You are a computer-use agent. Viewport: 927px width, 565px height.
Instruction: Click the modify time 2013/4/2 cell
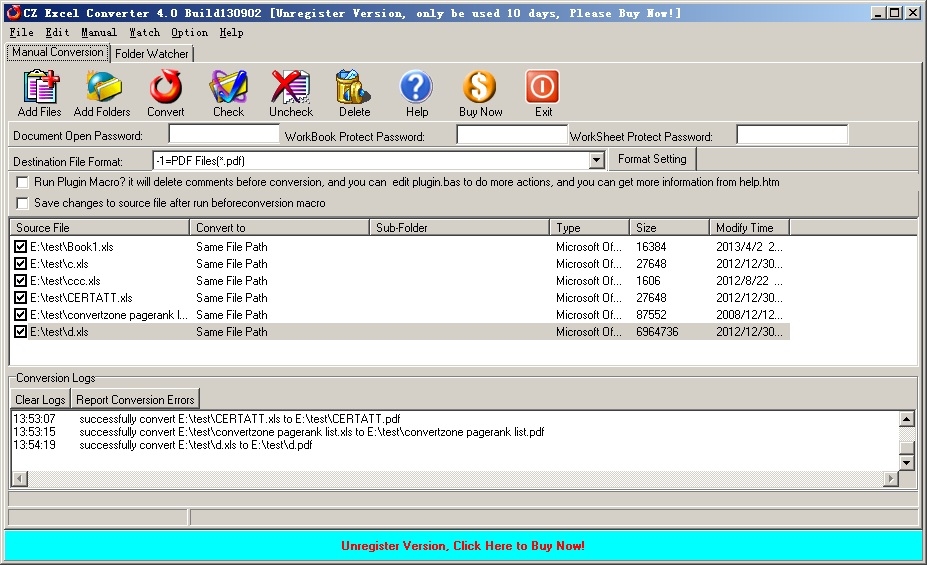pyautogui.click(x=749, y=246)
